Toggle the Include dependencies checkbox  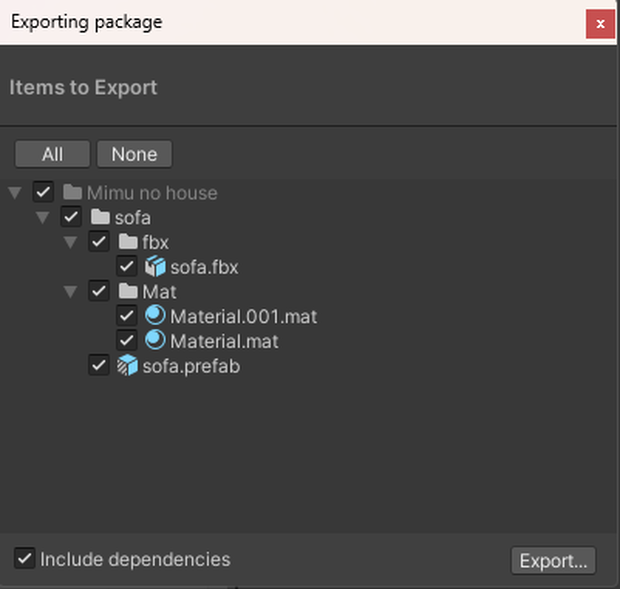(25, 558)
